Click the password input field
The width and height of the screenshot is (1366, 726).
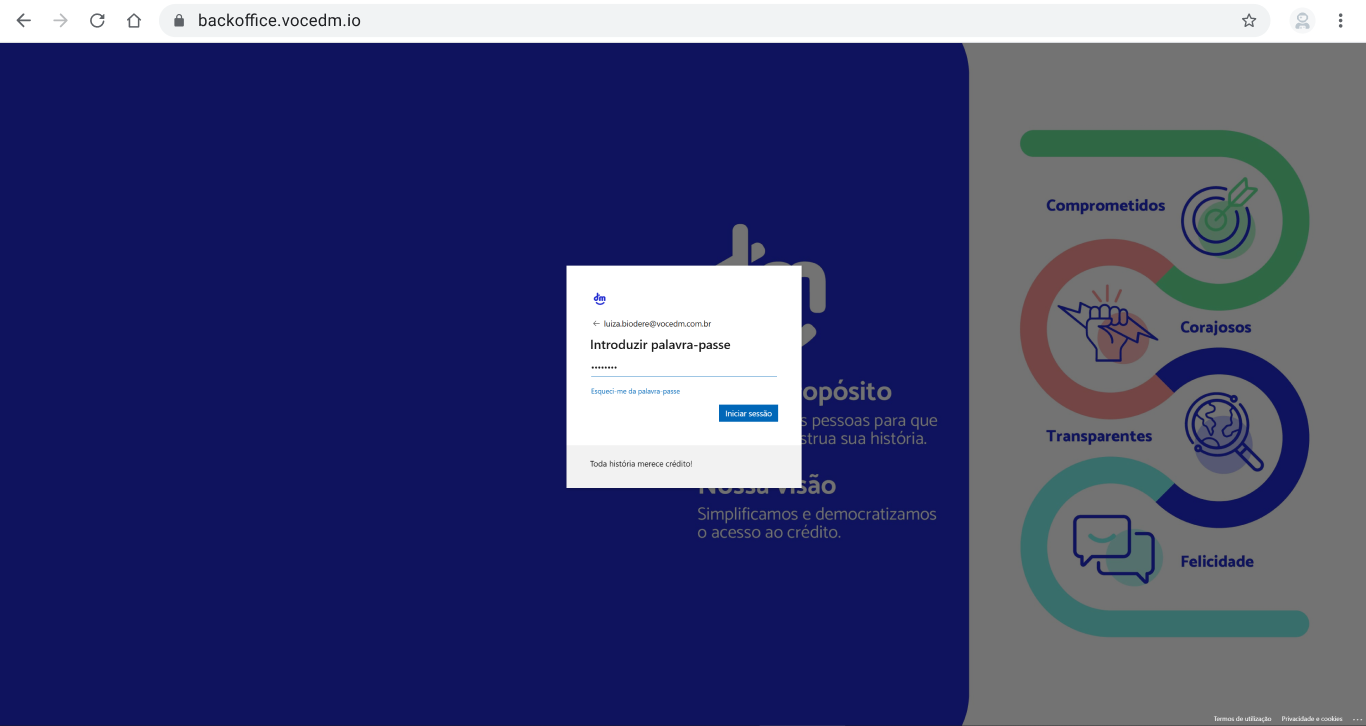pyautogui.click(x=684, y=368)
